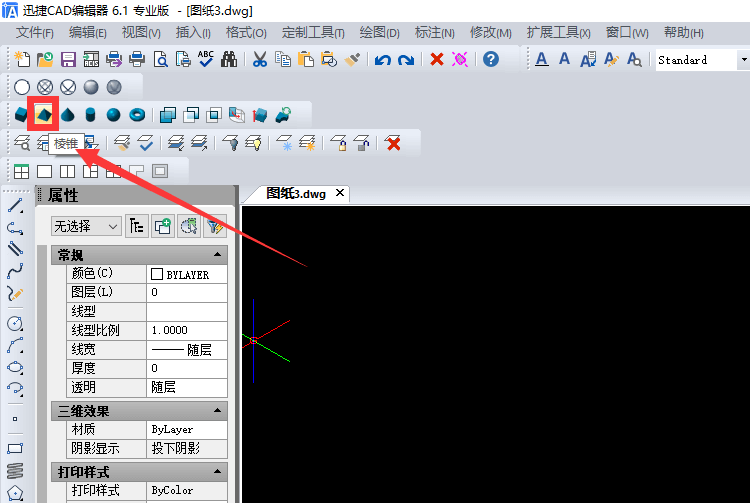
Task: Open the 绘图 menu
Action: point(378,33)
